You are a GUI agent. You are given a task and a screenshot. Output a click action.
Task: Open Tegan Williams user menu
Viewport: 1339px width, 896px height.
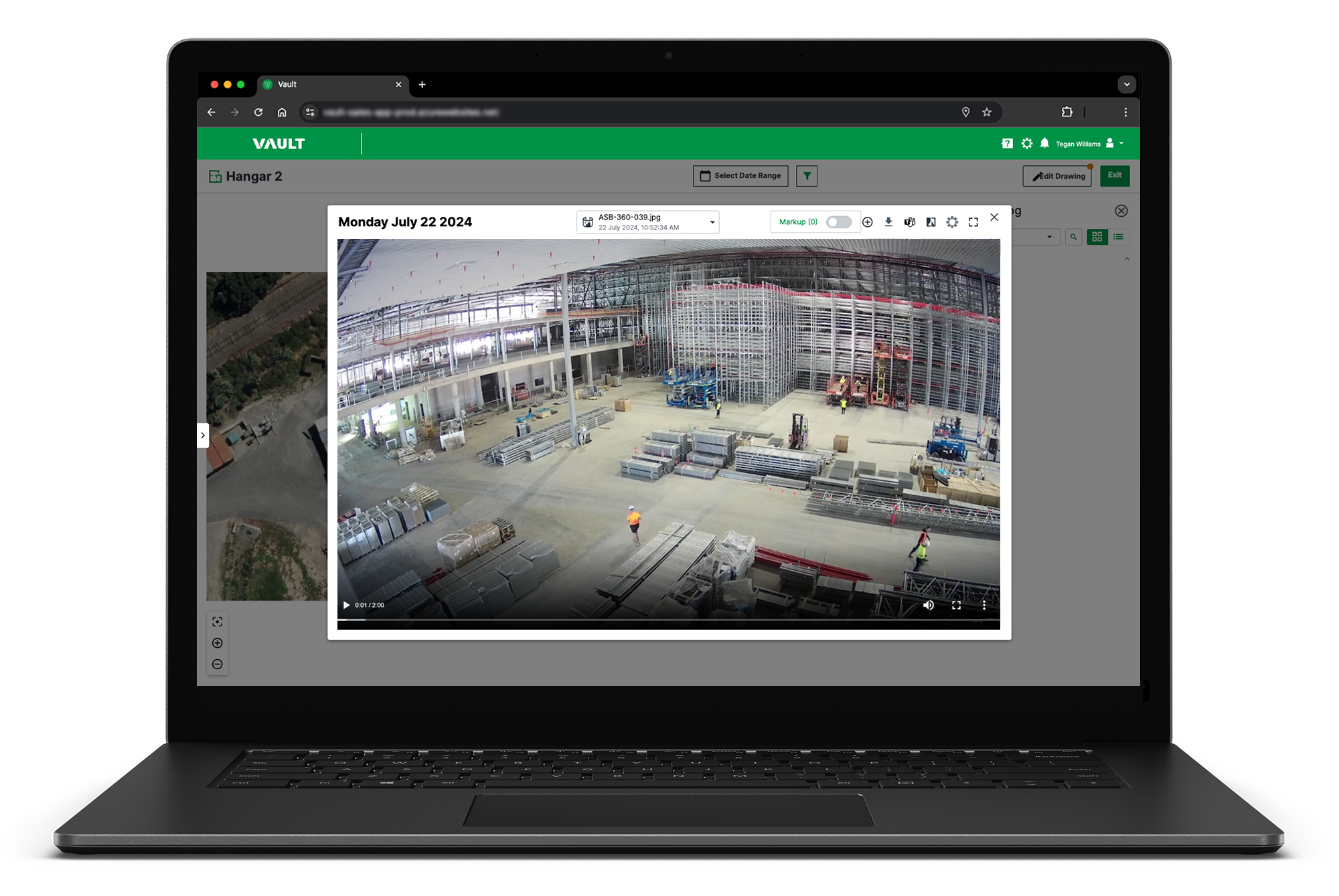[x=1089, y=144]
